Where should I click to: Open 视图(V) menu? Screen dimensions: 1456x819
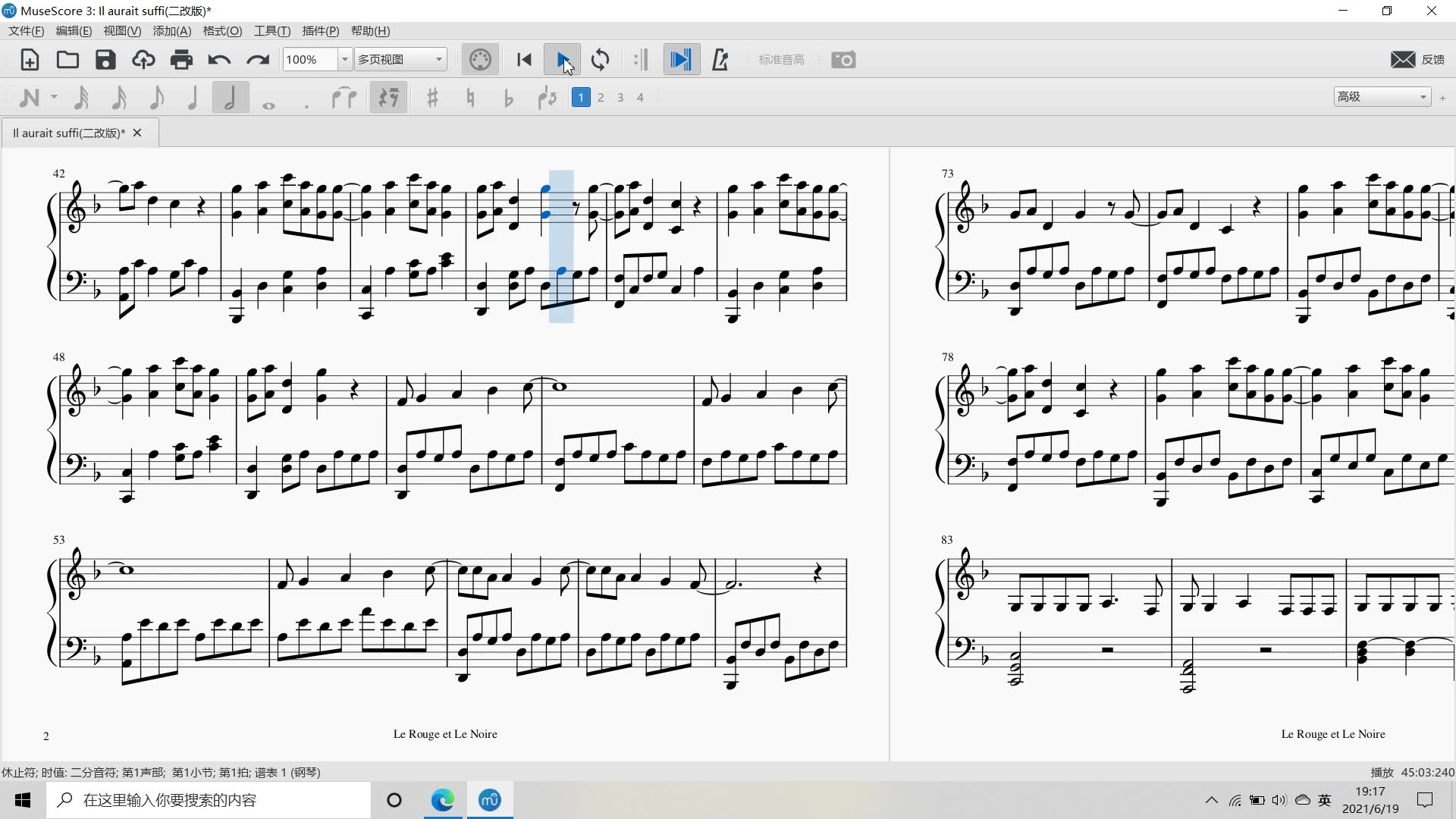click(122, 31)
